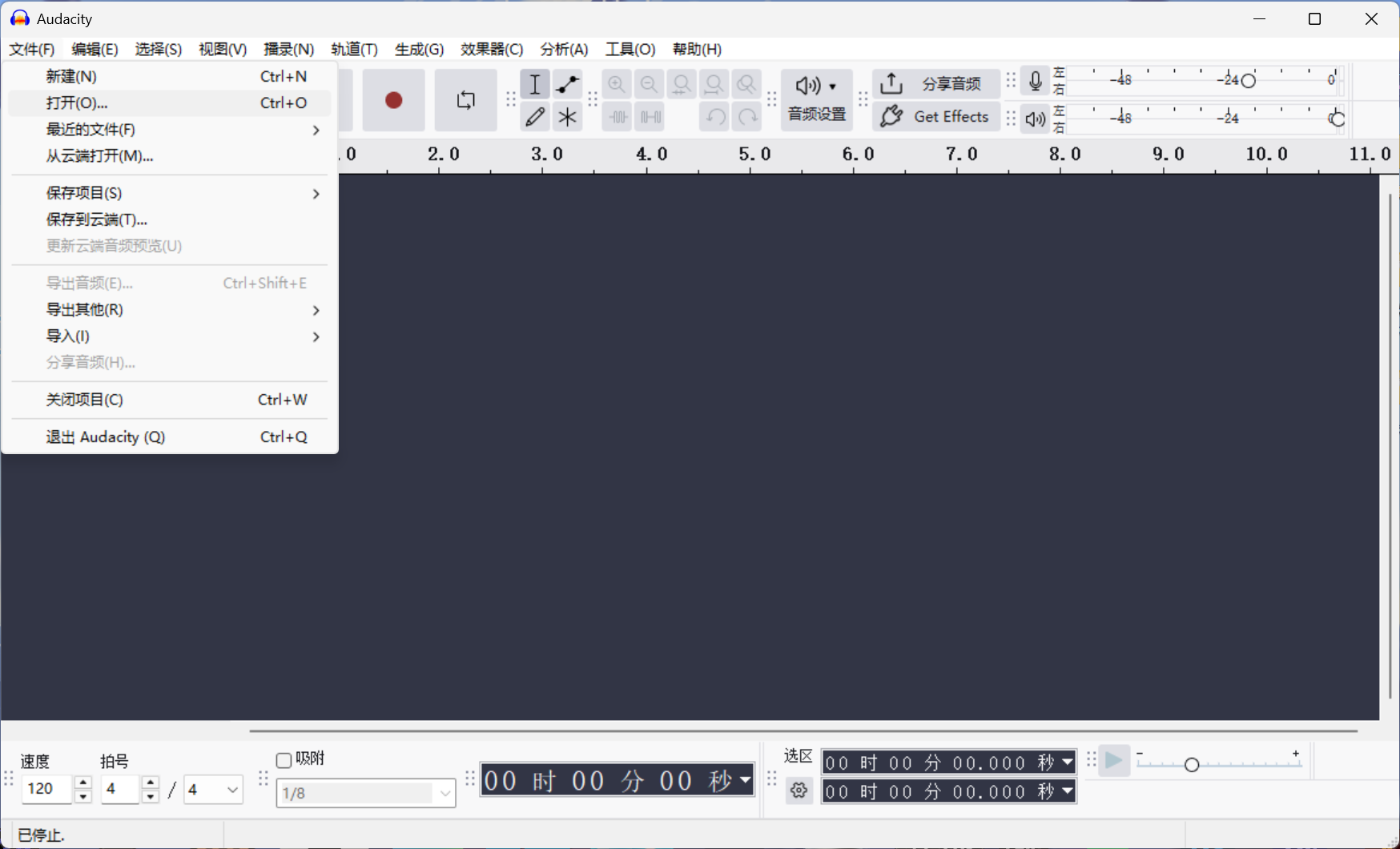Open the 文件(F) menu
Screen dimensions: 1400x849
[x=32, y=50]
